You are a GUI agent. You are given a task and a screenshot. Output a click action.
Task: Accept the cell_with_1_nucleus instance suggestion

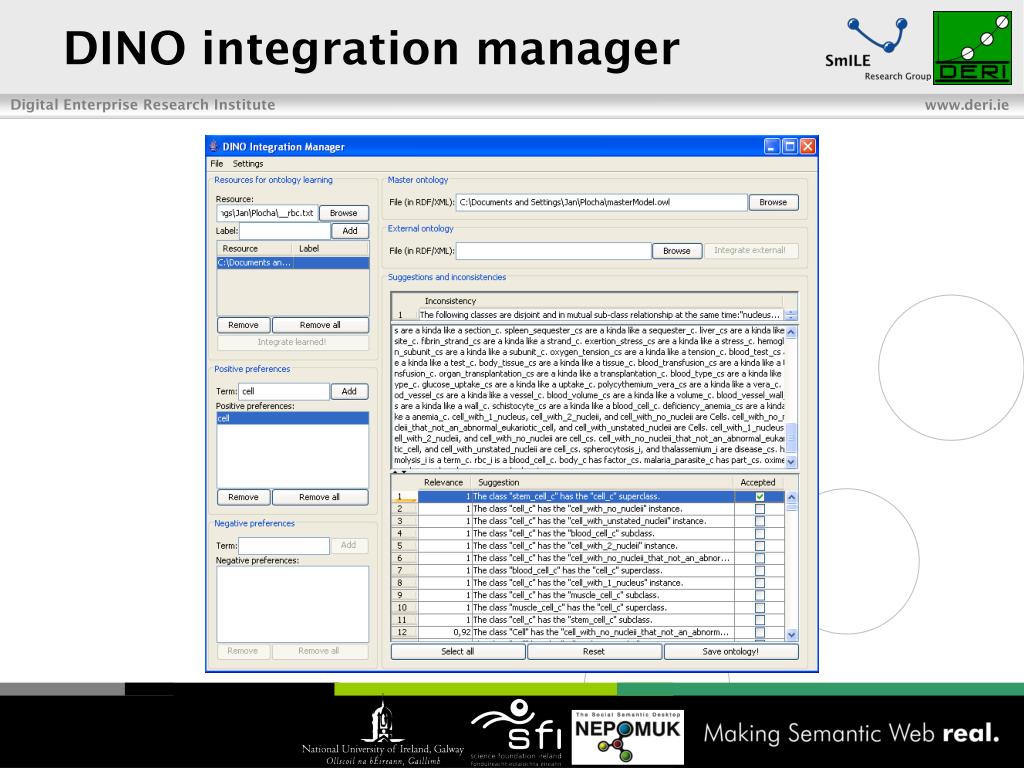[760, 583]
